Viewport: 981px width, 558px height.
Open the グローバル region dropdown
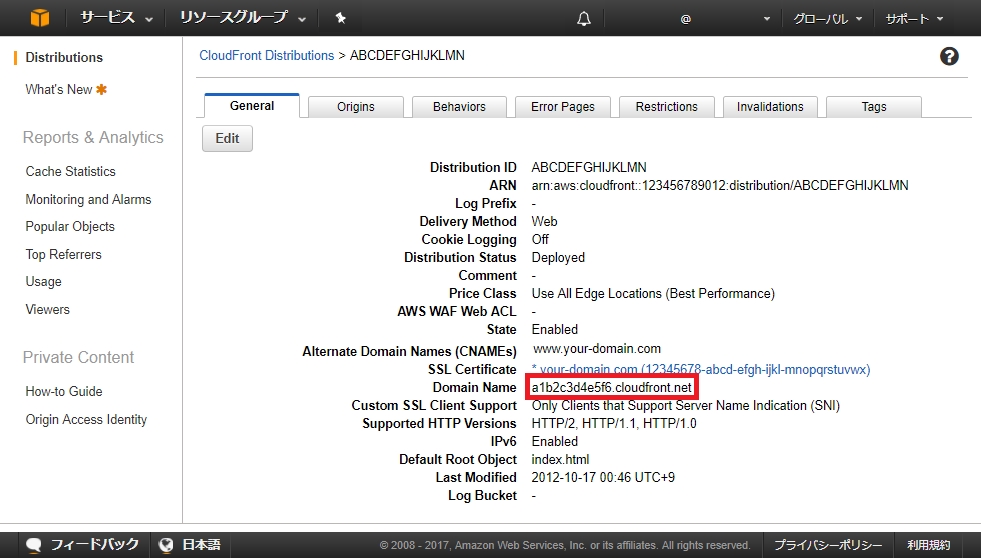tap(828, 19)
